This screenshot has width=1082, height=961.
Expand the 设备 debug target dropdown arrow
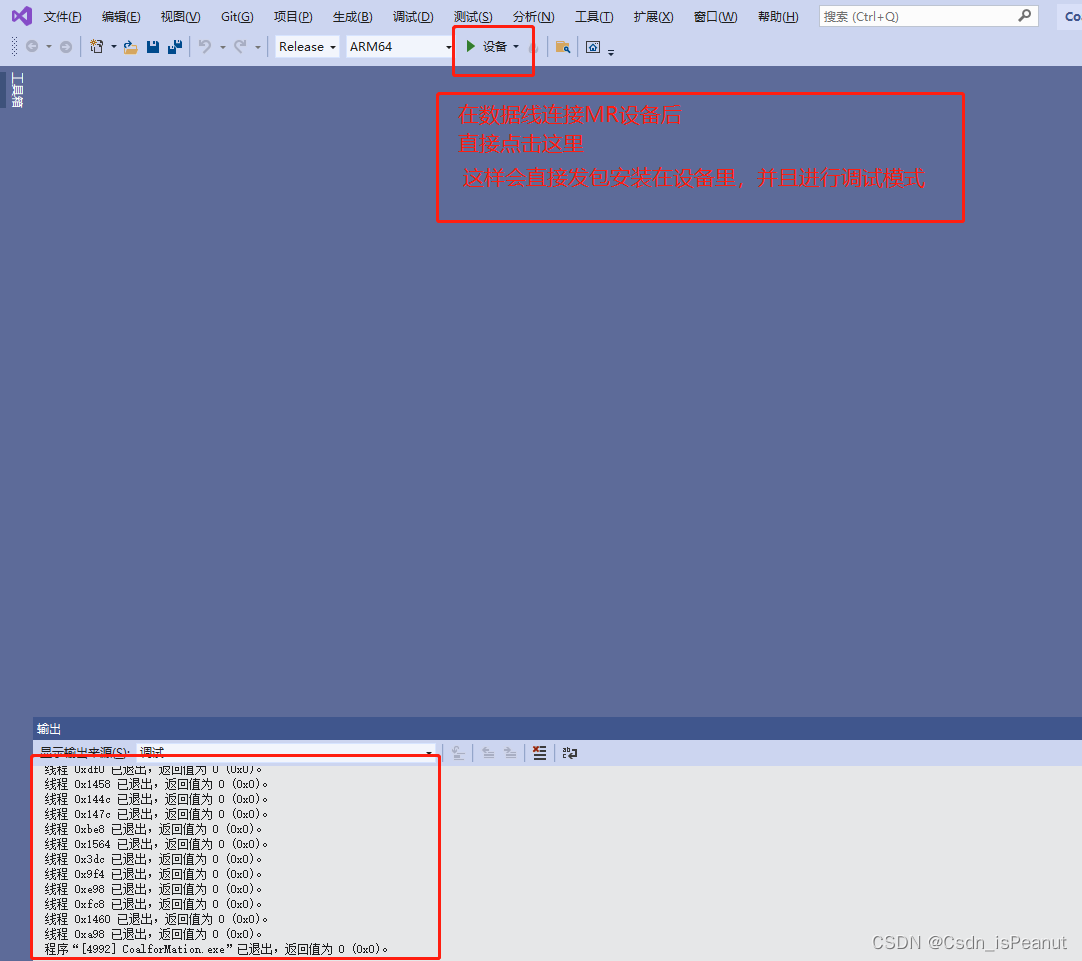pos(516,47)
